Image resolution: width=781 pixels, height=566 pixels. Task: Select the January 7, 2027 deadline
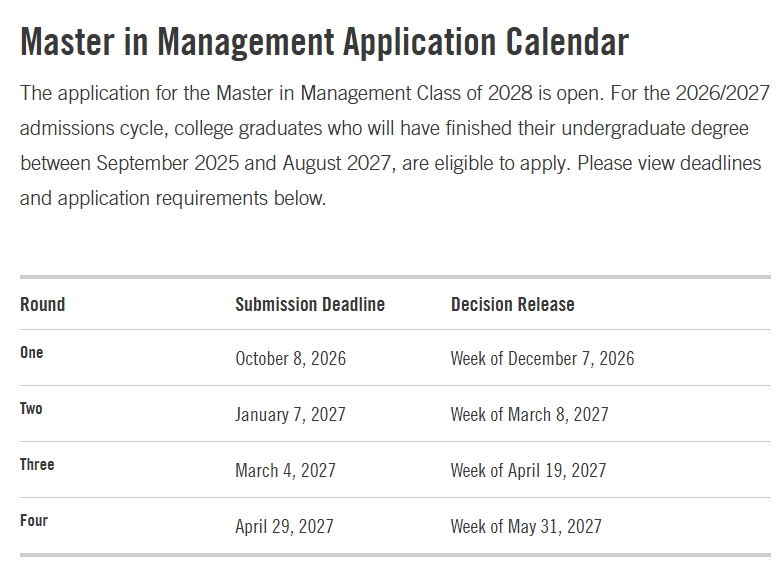[290, 415]
